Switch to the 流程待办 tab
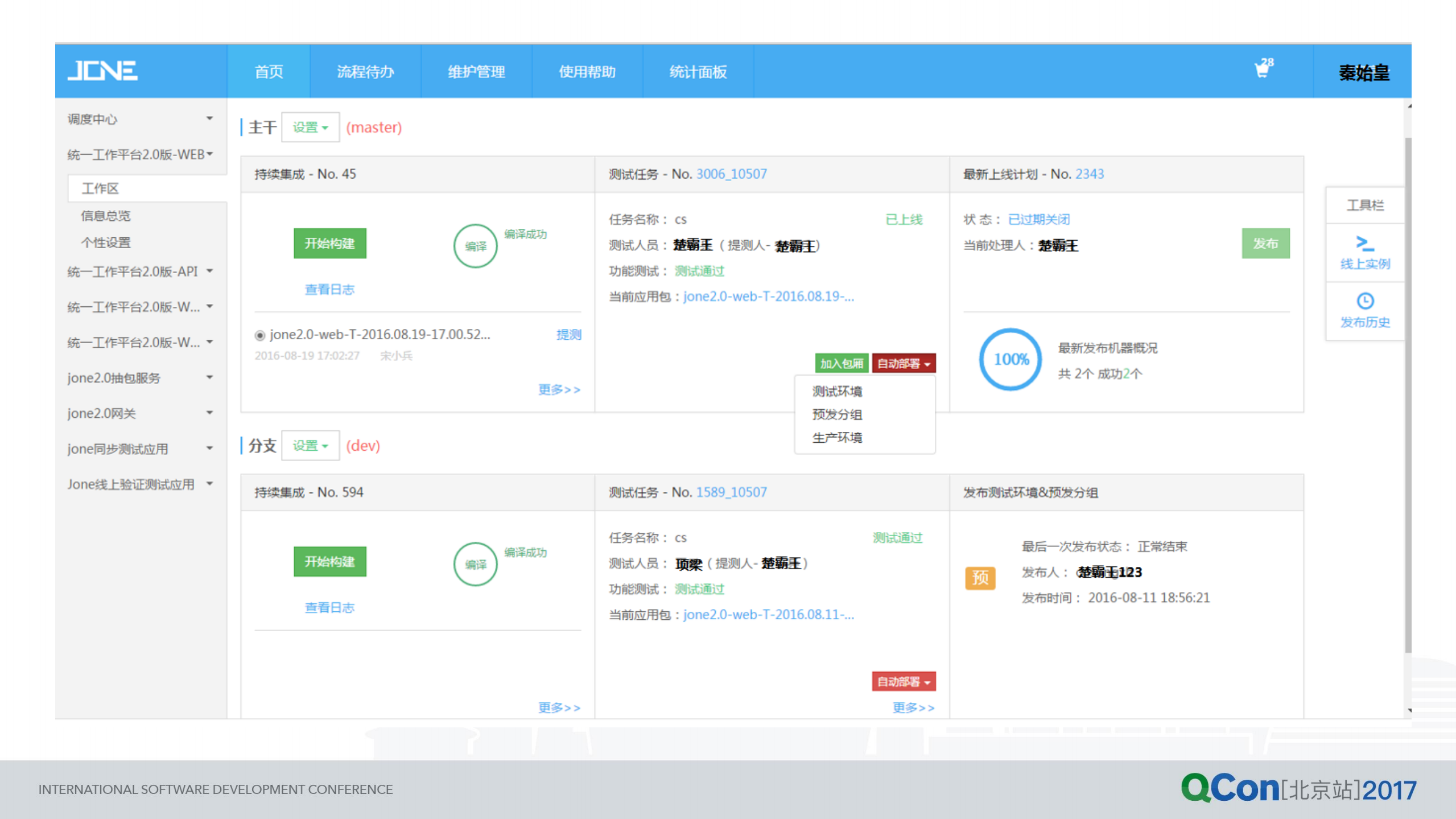 (x=365, y=71)
